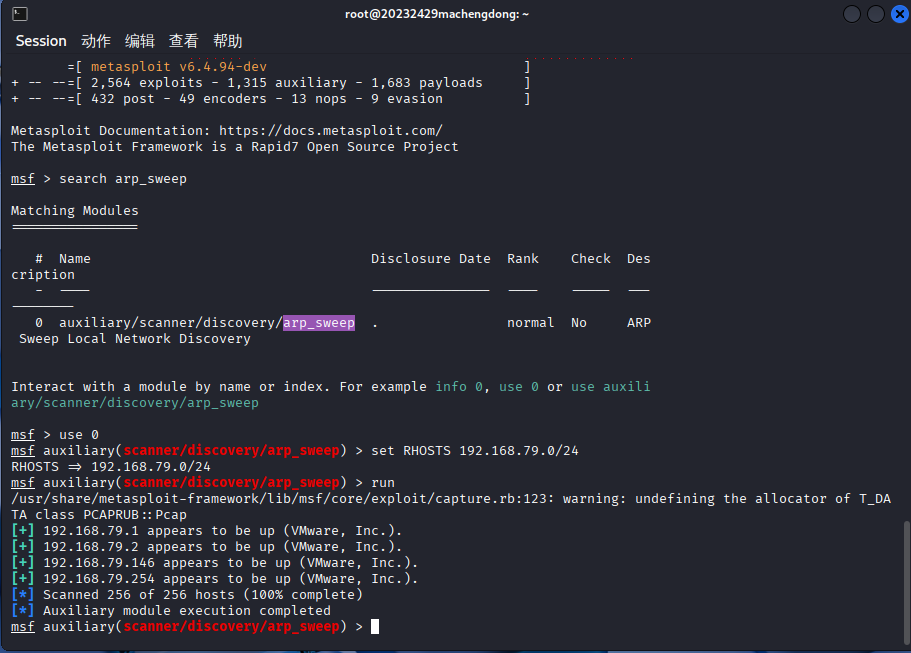Click the 'search arp_sweep' command text
This screenshot has width=911, height=653.
point(123,179)
